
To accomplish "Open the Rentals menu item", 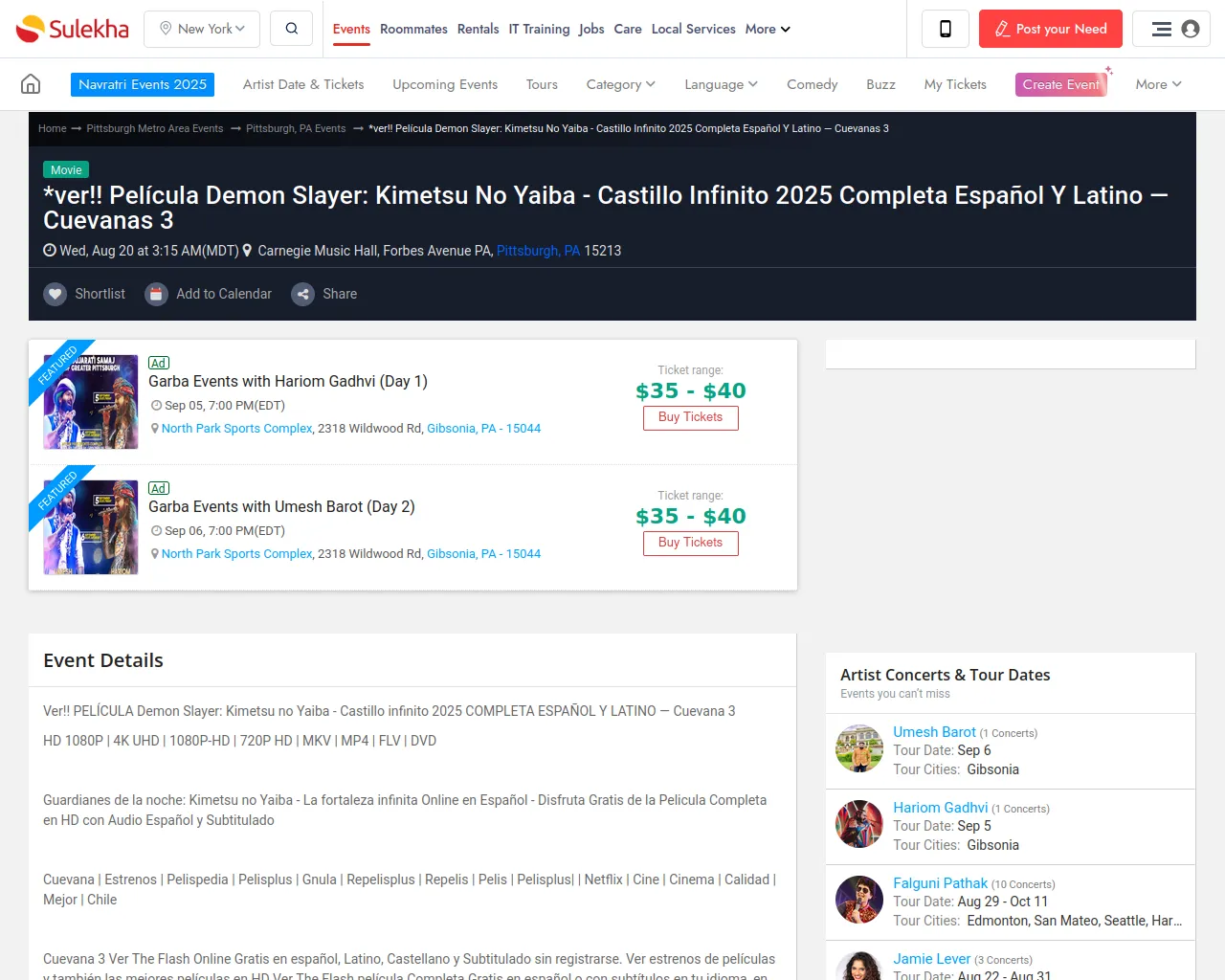I will [479, 29].
